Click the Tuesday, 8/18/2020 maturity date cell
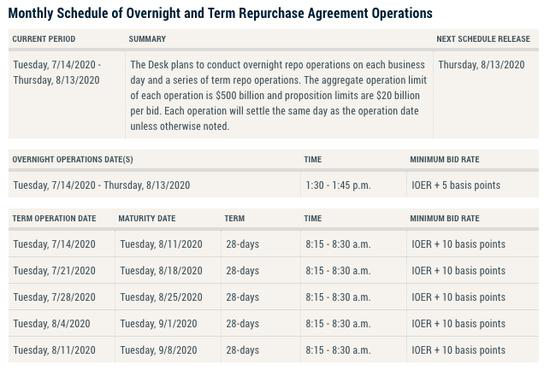550x370 pixels. point(161,271)
